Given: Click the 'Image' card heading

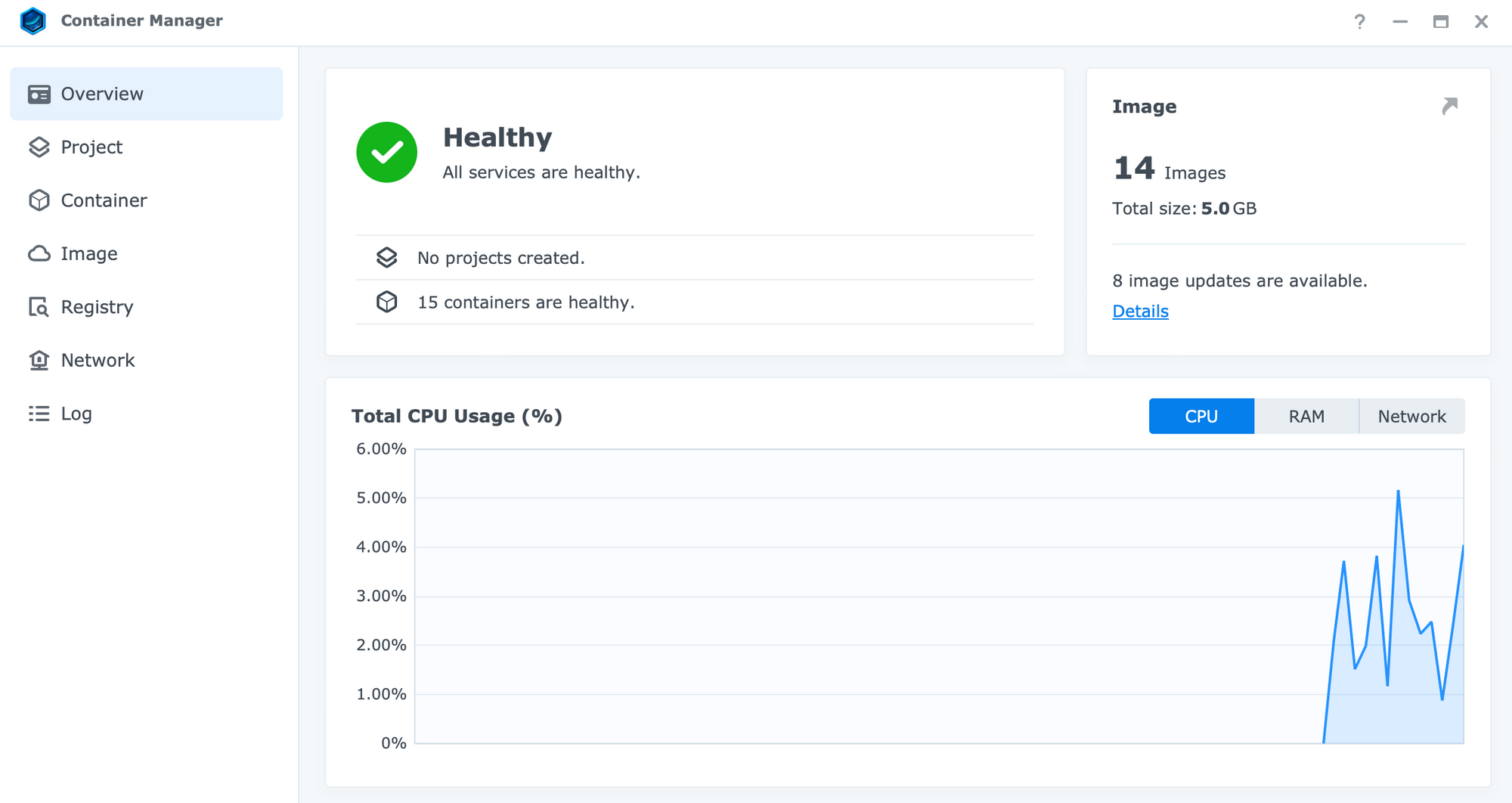Looking at the screenshot, I should click(1144, 107).
